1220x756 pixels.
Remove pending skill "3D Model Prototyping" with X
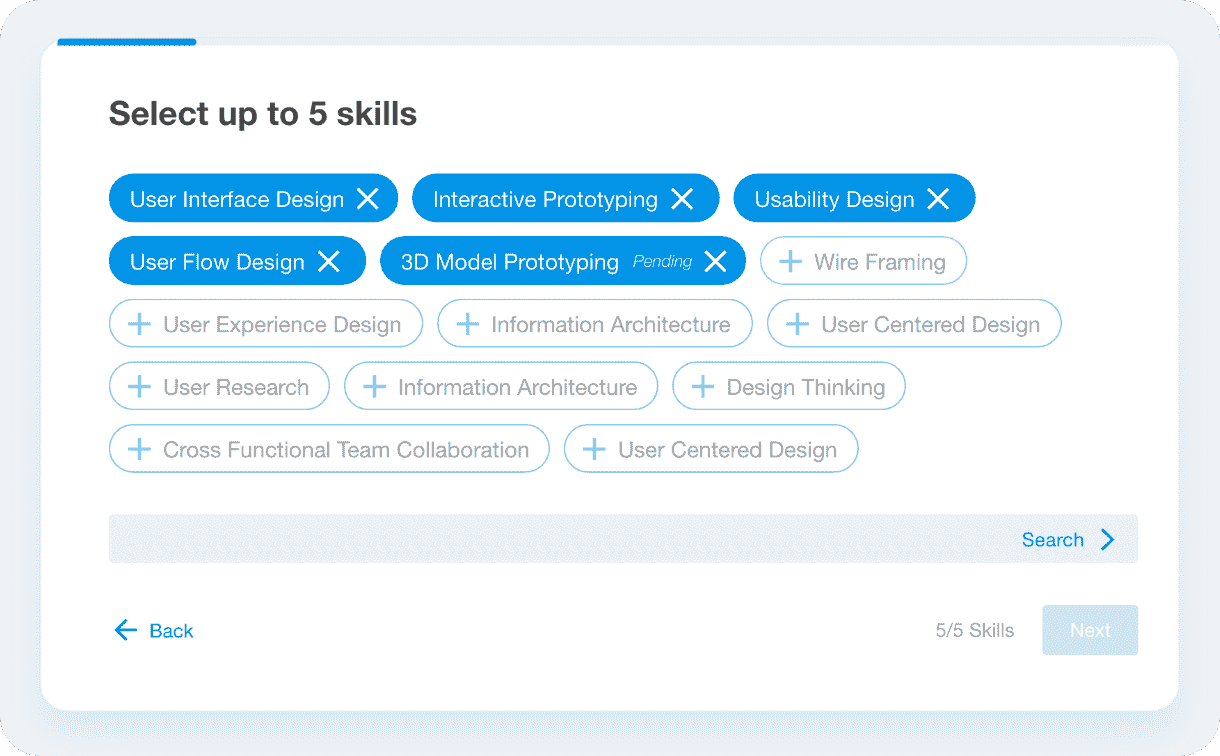pyautogui.click(x=715, y=261)
